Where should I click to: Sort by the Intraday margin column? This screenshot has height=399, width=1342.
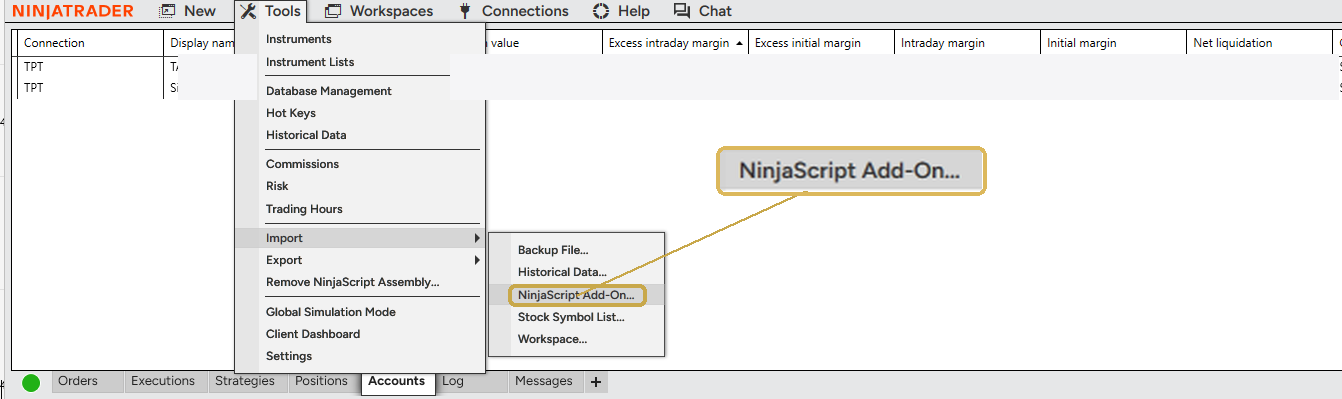pyautogui.click(x=967, y=43)
